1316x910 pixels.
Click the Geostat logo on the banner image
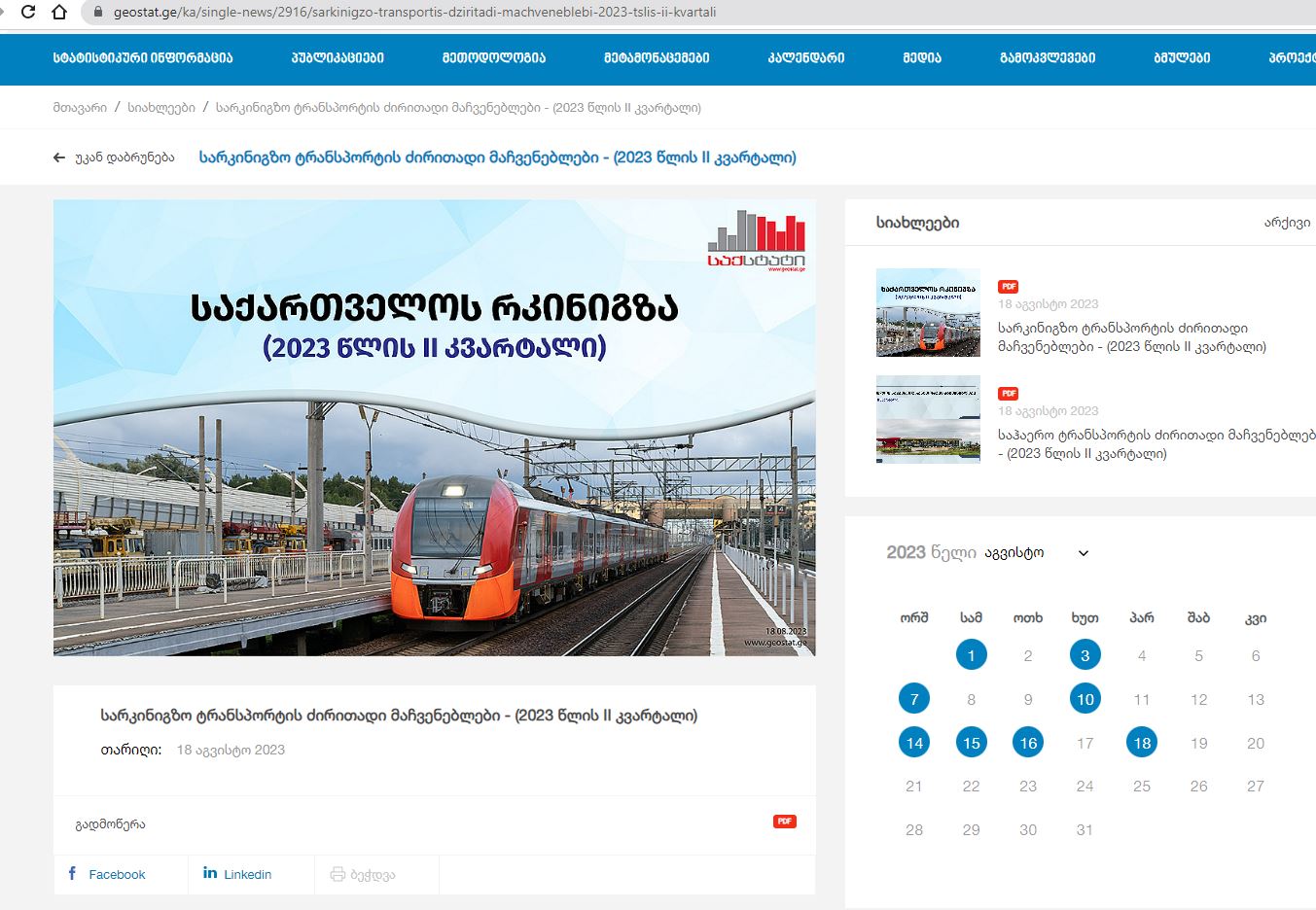pyautogui.click(x=757, y=240)
